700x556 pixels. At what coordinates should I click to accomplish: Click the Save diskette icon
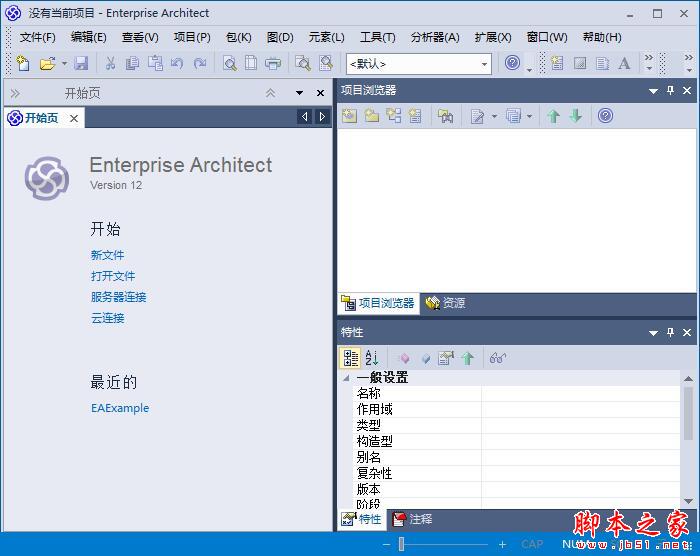click(x=81, y=63)
